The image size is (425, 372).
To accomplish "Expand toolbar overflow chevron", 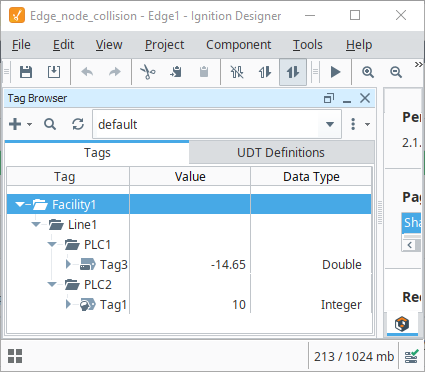I will tap(419, 64).
